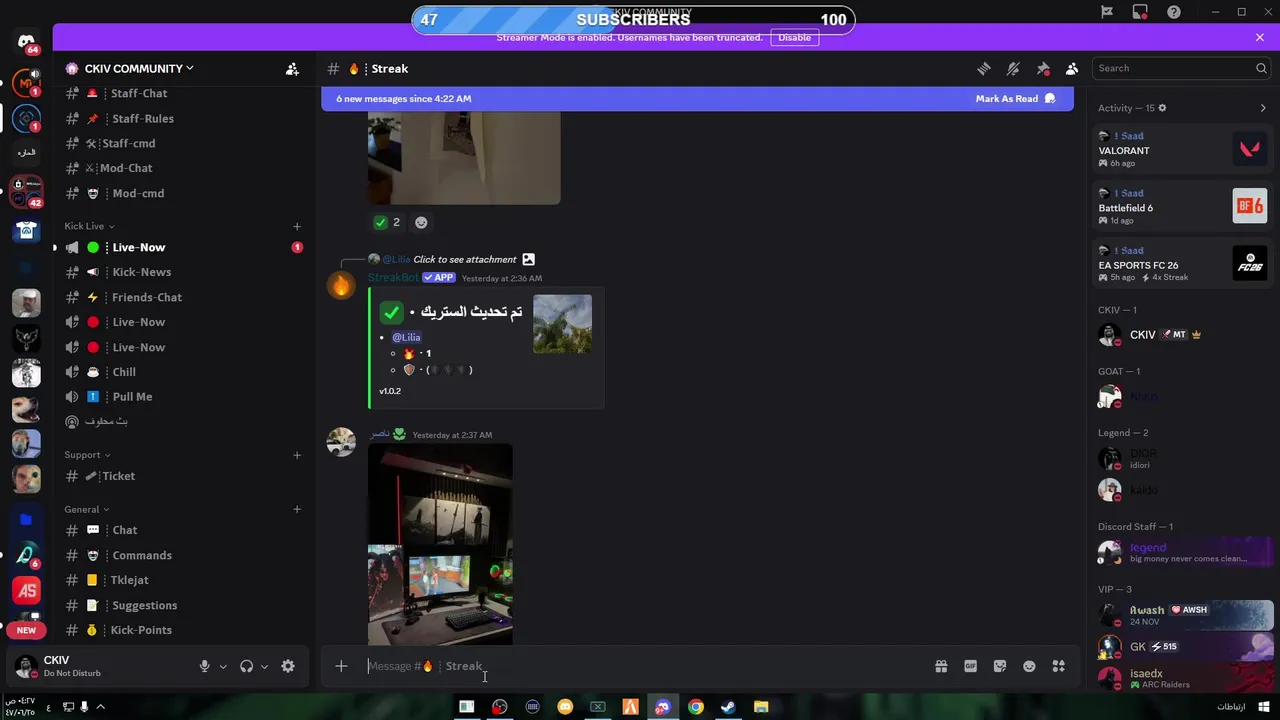The height and width of the screenshot is (720, 1280).
Task: Open the Staff-Chat channel
Action: coord(182,93)
